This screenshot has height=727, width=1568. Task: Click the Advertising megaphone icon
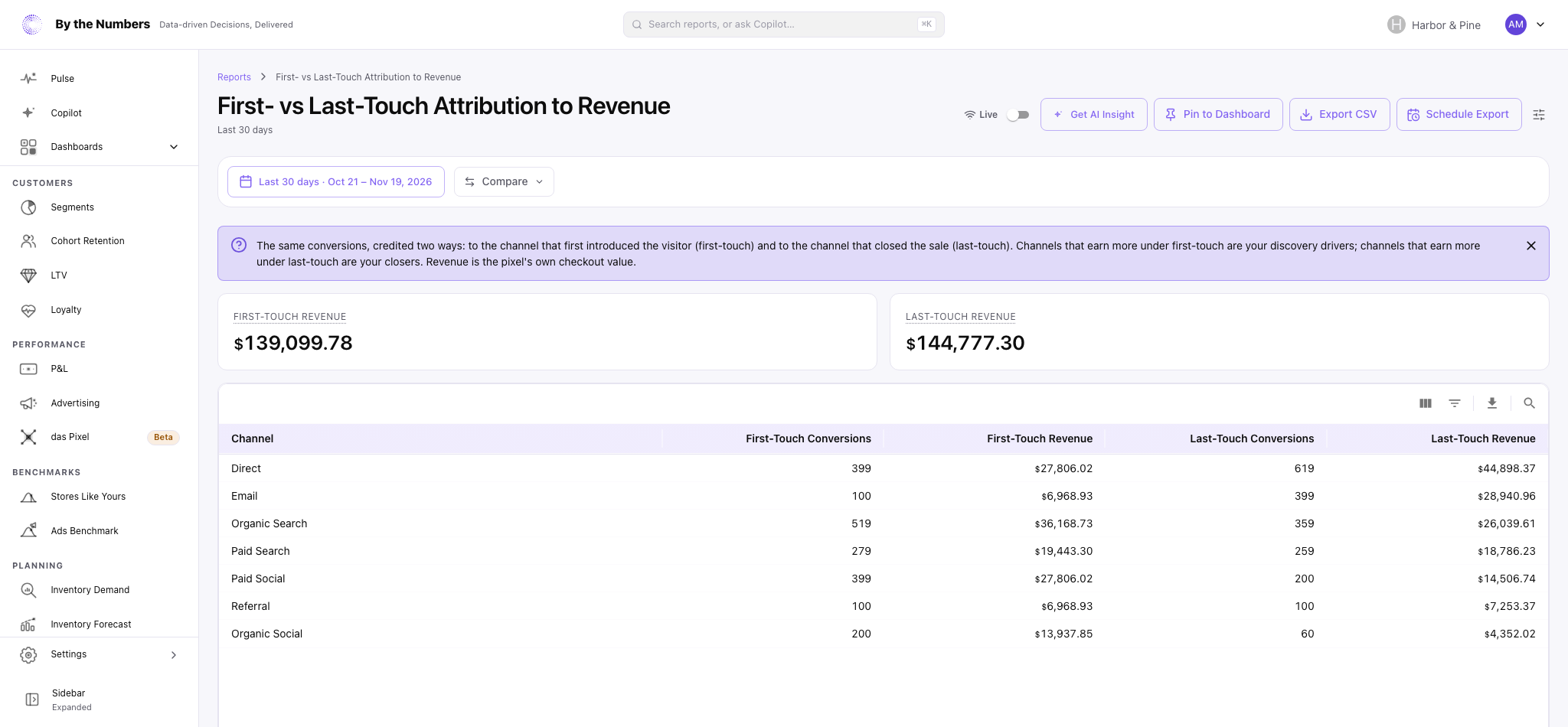click(28, 403)
